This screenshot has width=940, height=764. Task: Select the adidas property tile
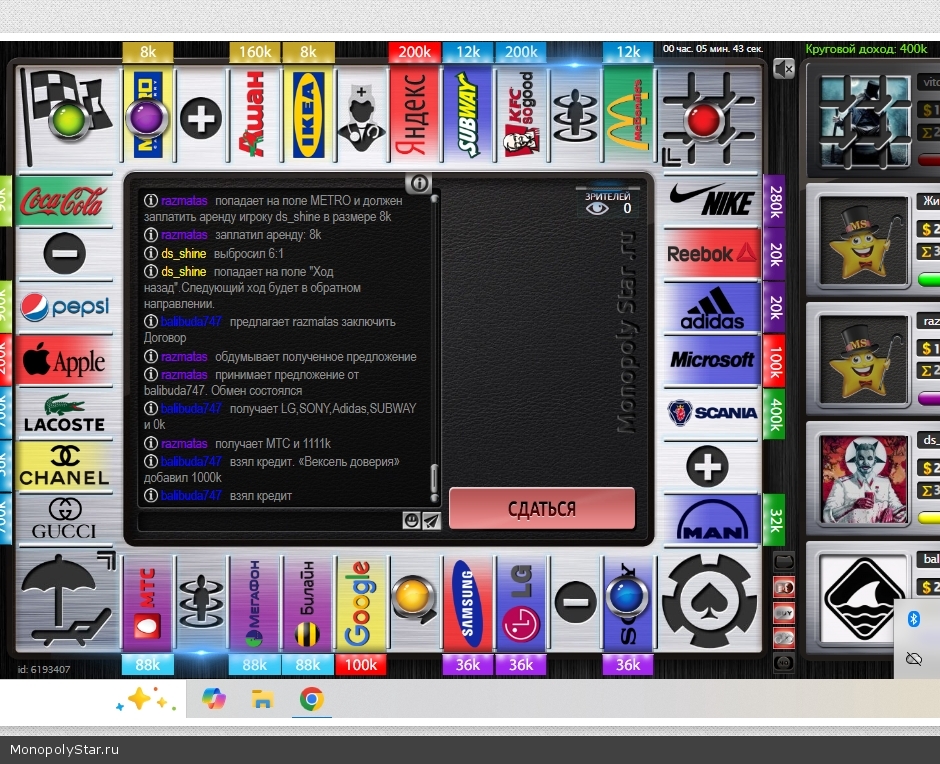point(712,307)
